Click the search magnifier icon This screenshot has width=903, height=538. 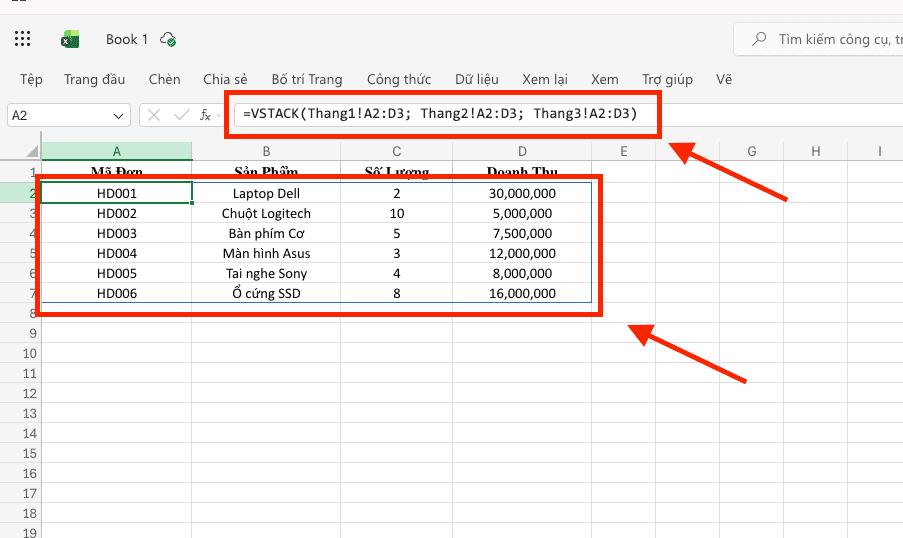coord(759,39)
